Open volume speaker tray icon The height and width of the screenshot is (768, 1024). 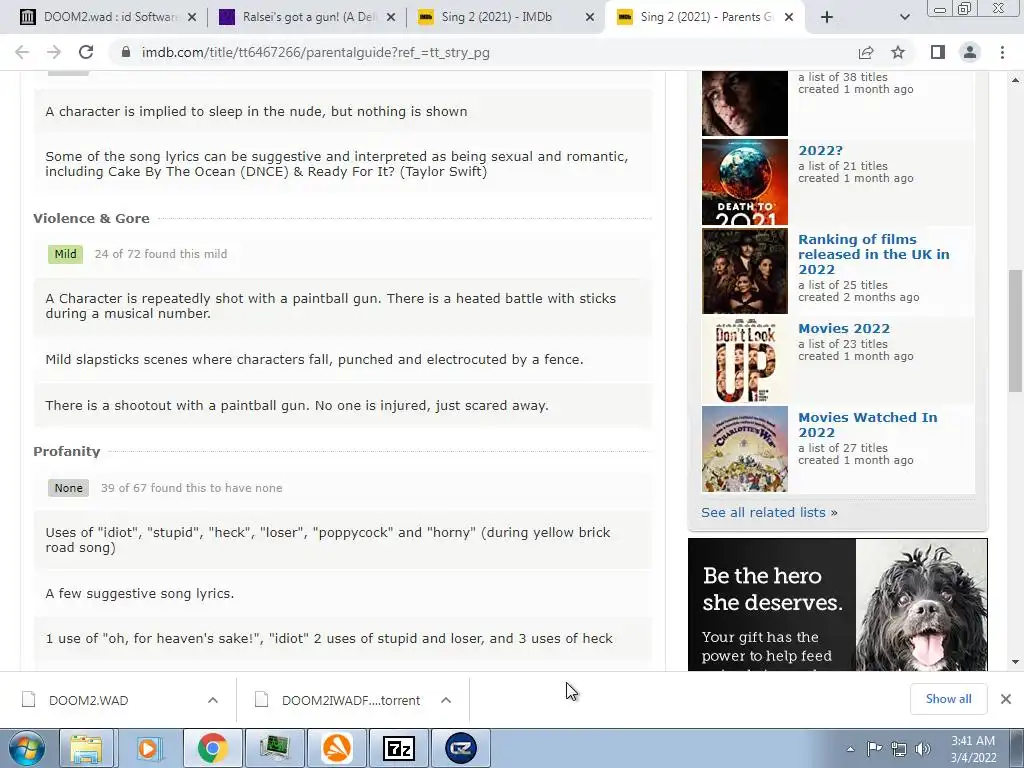click(923, 749)
